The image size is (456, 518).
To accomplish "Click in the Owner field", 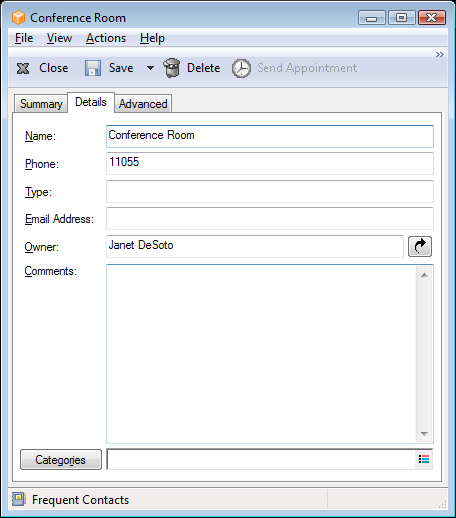I will click(255, 246).
